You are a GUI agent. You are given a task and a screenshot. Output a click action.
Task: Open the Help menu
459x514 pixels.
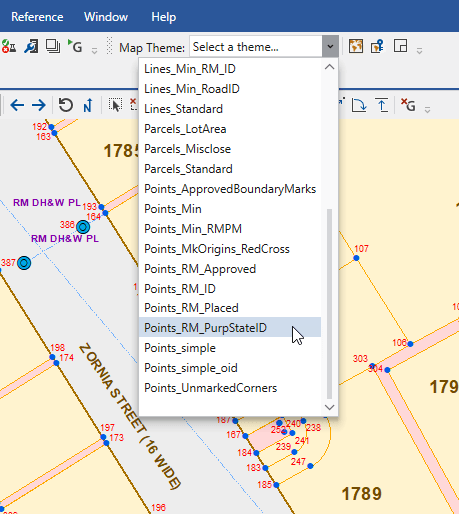point(163,17)
